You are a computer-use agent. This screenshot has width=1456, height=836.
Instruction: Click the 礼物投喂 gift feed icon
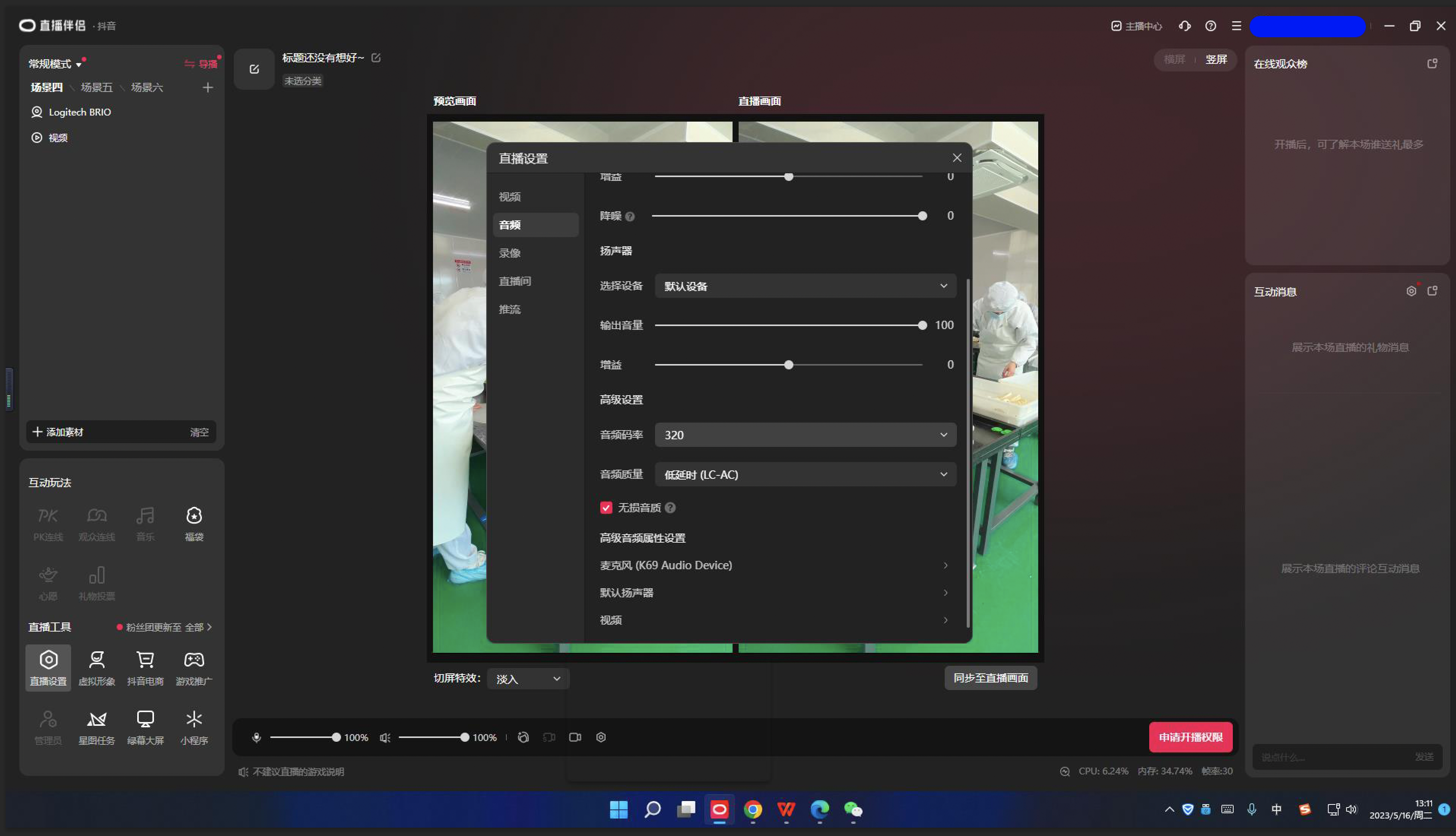96,577
